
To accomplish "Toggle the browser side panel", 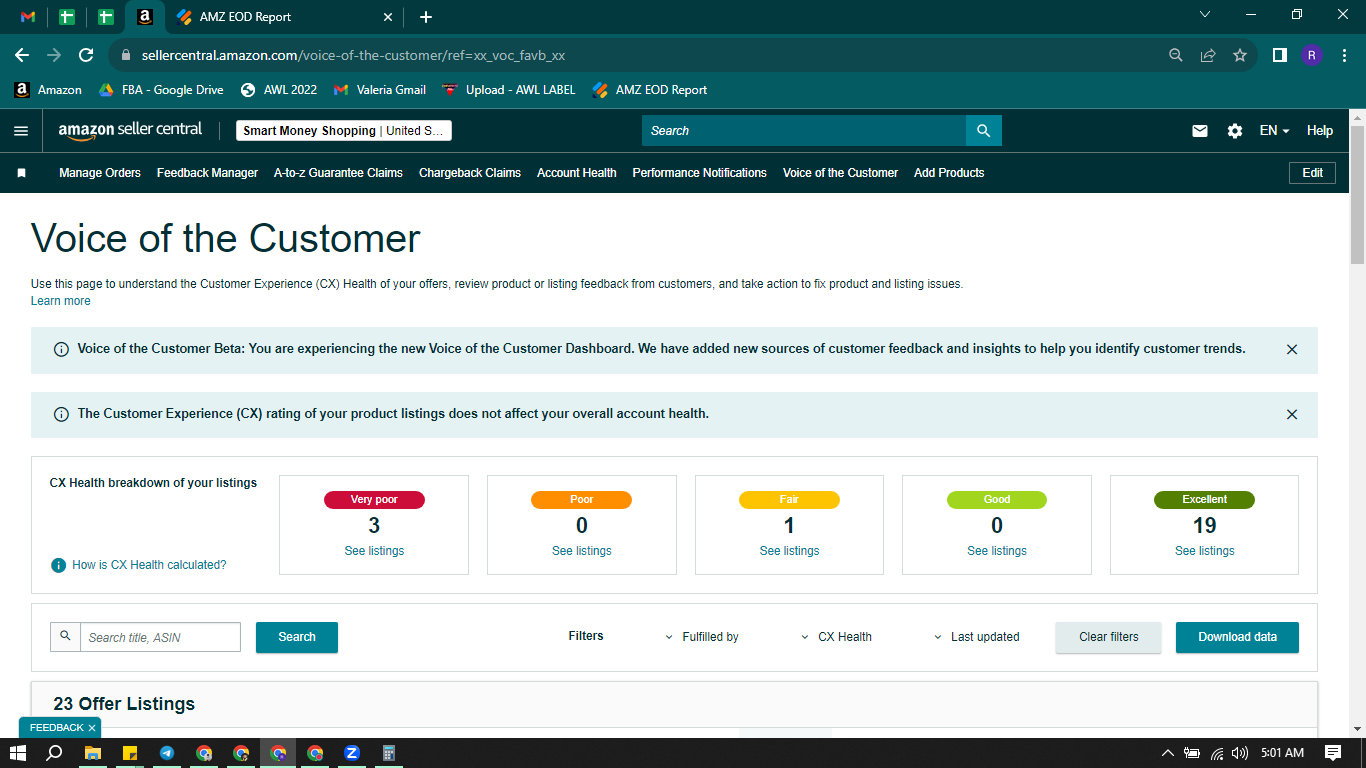I will (x=1279, y=55).
